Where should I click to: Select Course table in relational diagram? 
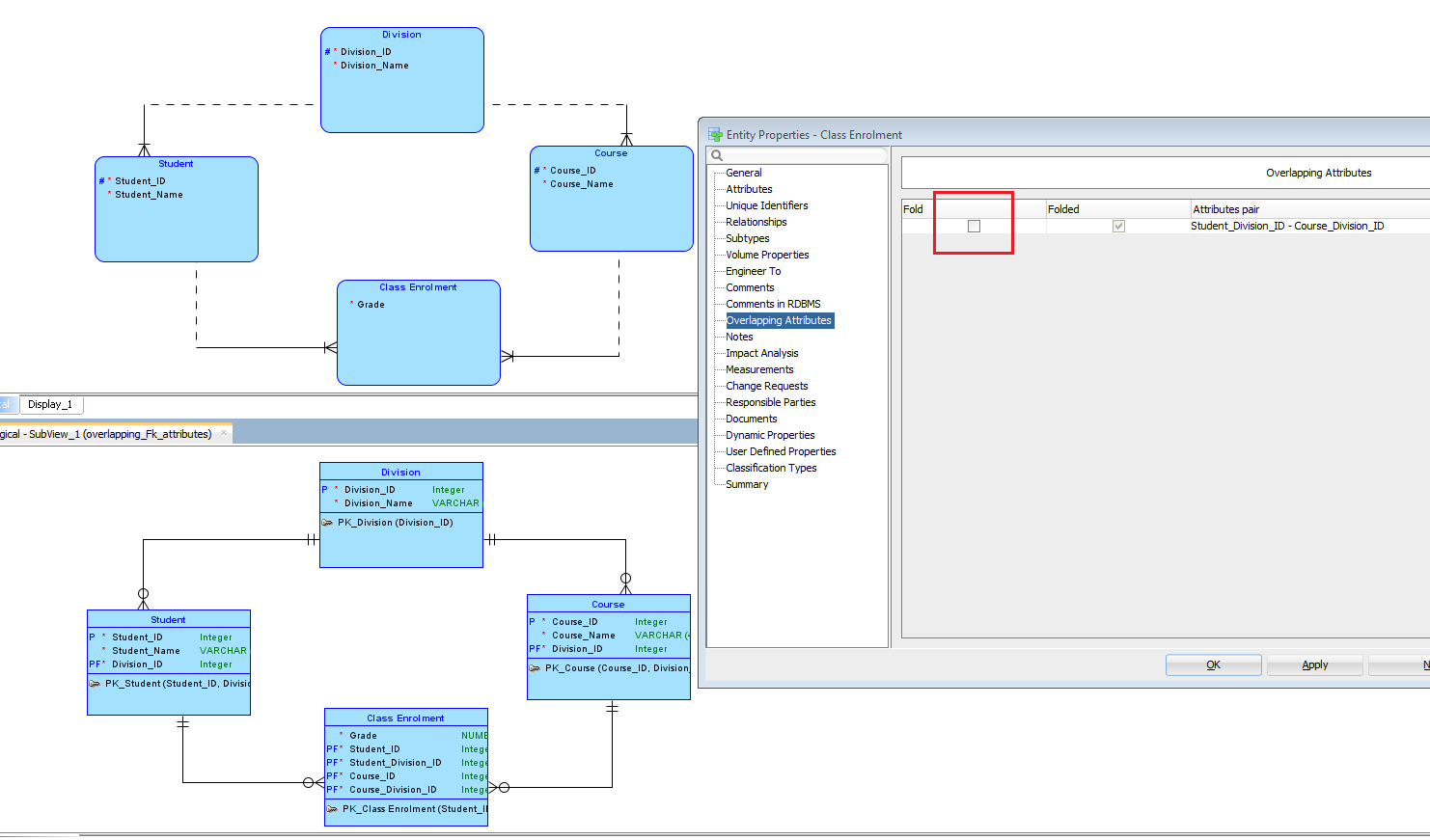coord(609,647)
